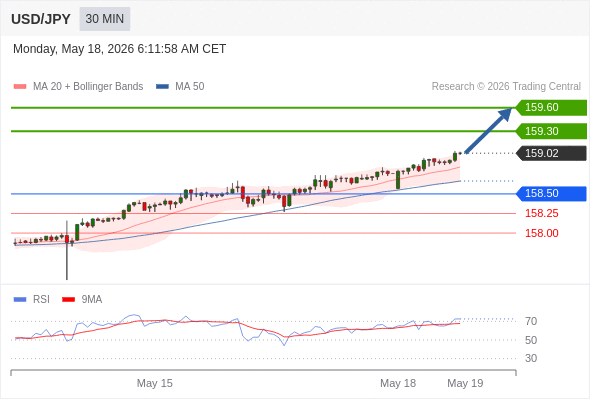Click the pink MA 20 Bollinger Bands swatch
Screen dimensions: 590x400
pyautogui.click(x=20, y=87)
